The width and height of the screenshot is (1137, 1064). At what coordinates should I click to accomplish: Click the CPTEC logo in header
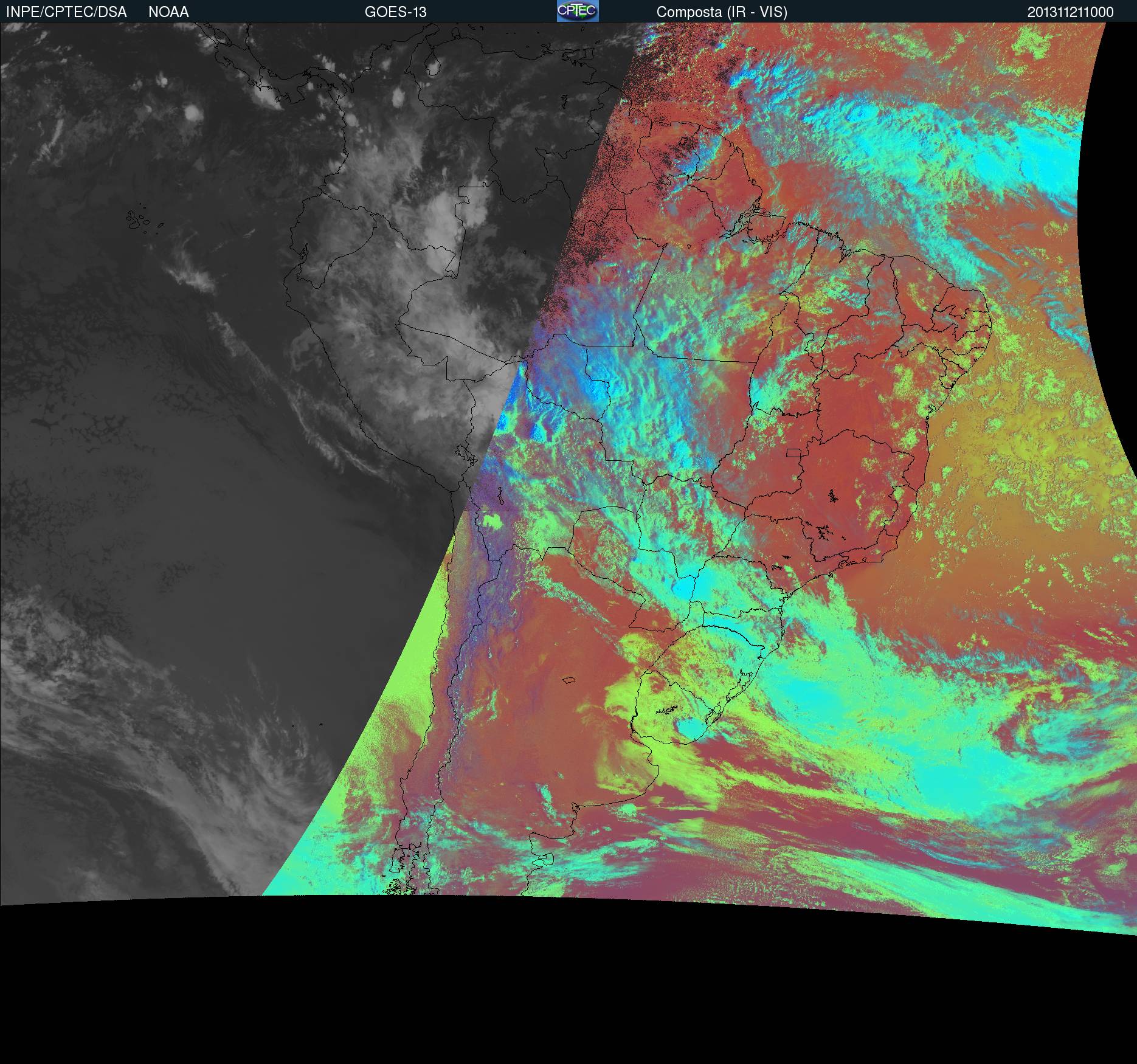tap(577, 12)
